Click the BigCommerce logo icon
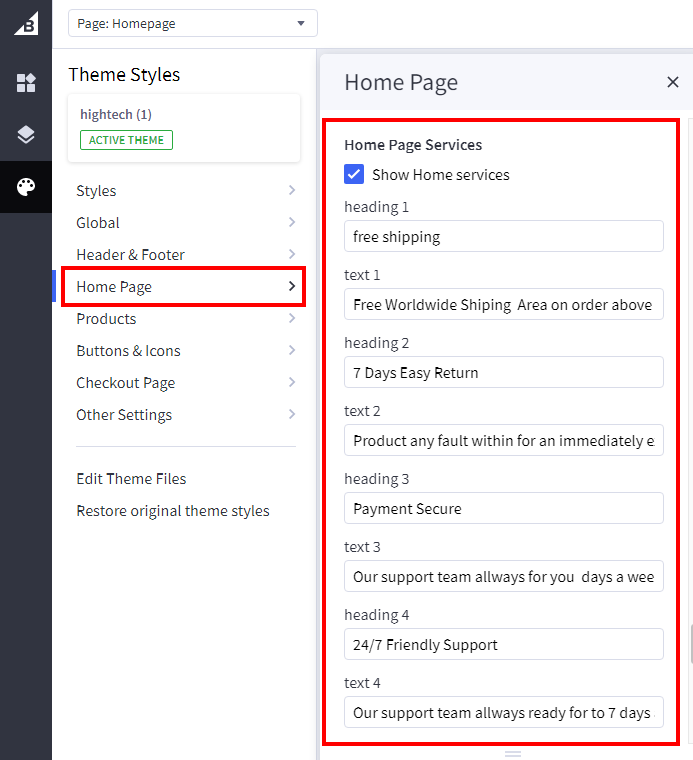Viewport: 693px width, 760px height. [26, 24]
